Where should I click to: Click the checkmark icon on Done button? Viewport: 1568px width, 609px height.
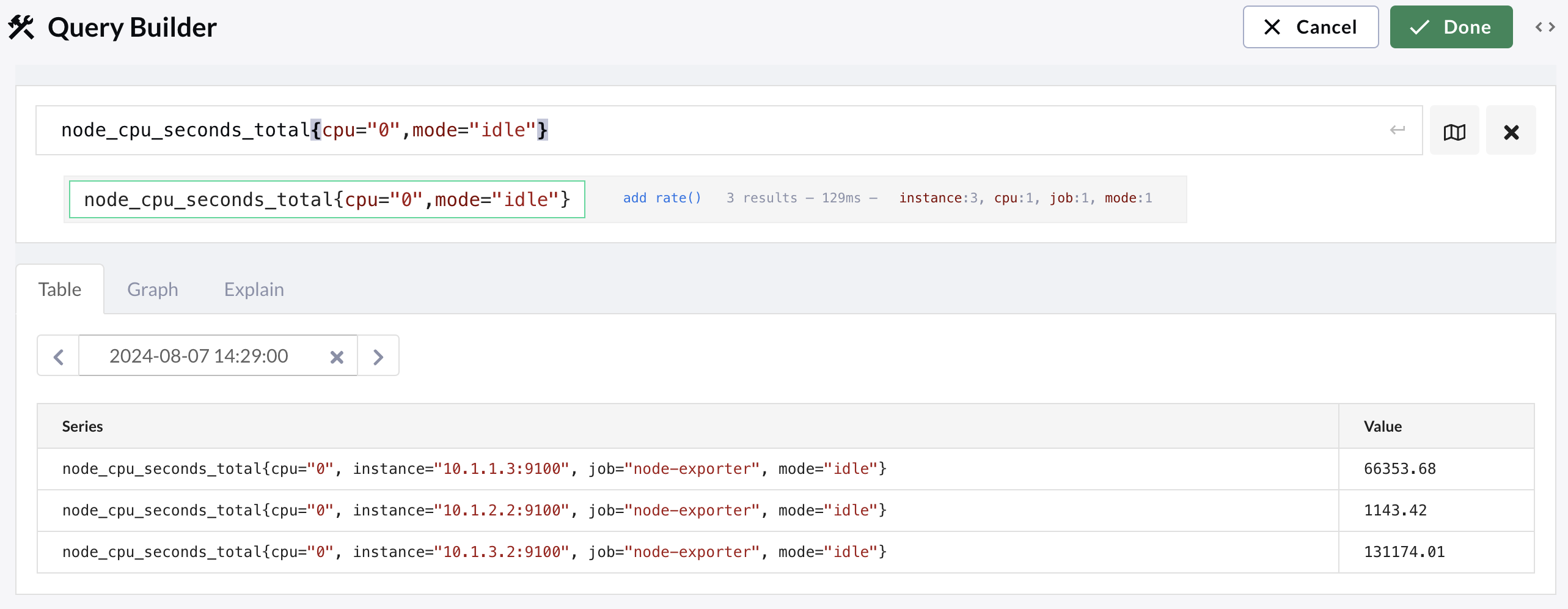(1420, 26)
